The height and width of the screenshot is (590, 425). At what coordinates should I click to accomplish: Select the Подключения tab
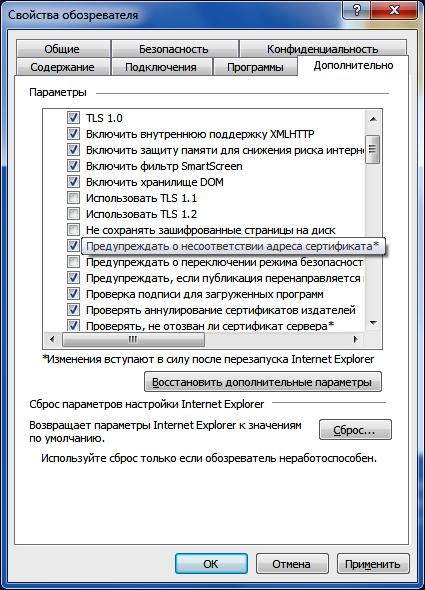(161, 67)
